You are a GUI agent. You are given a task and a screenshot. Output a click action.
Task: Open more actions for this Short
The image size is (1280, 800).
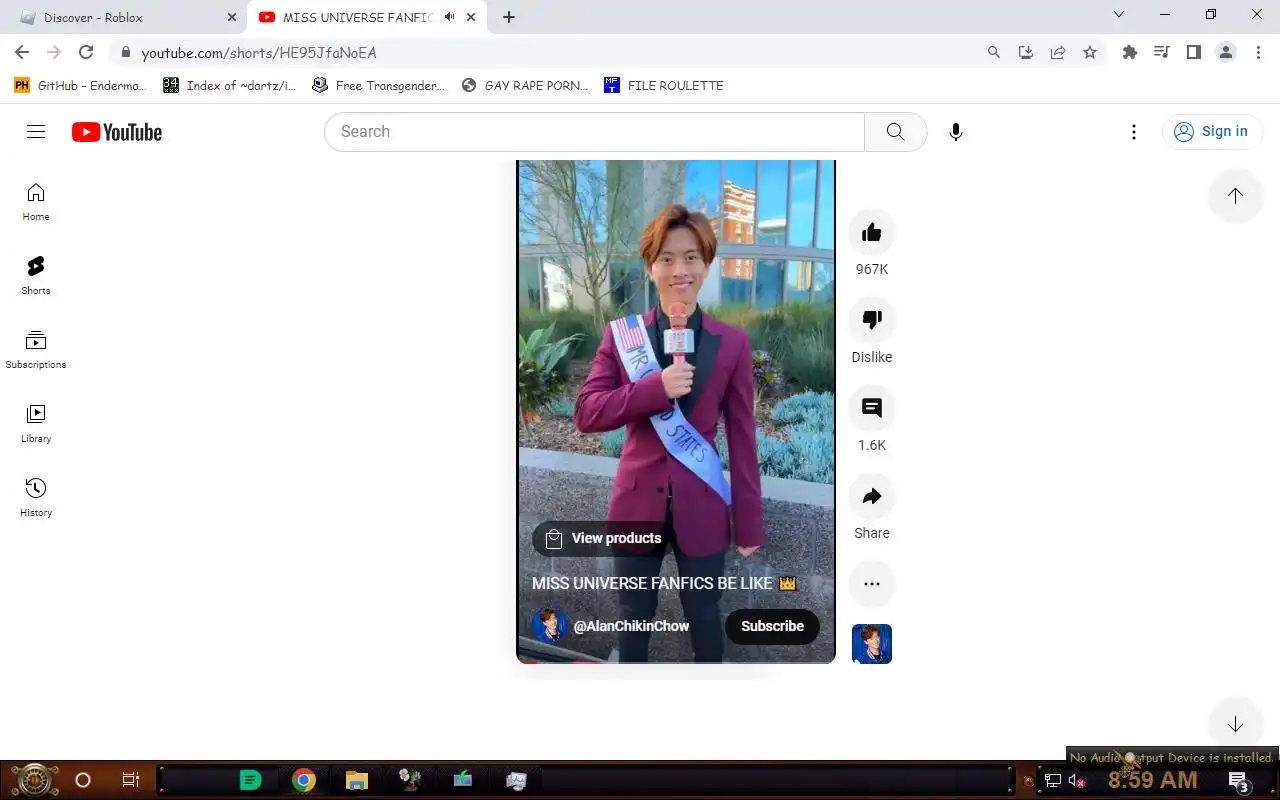[872, 584]
